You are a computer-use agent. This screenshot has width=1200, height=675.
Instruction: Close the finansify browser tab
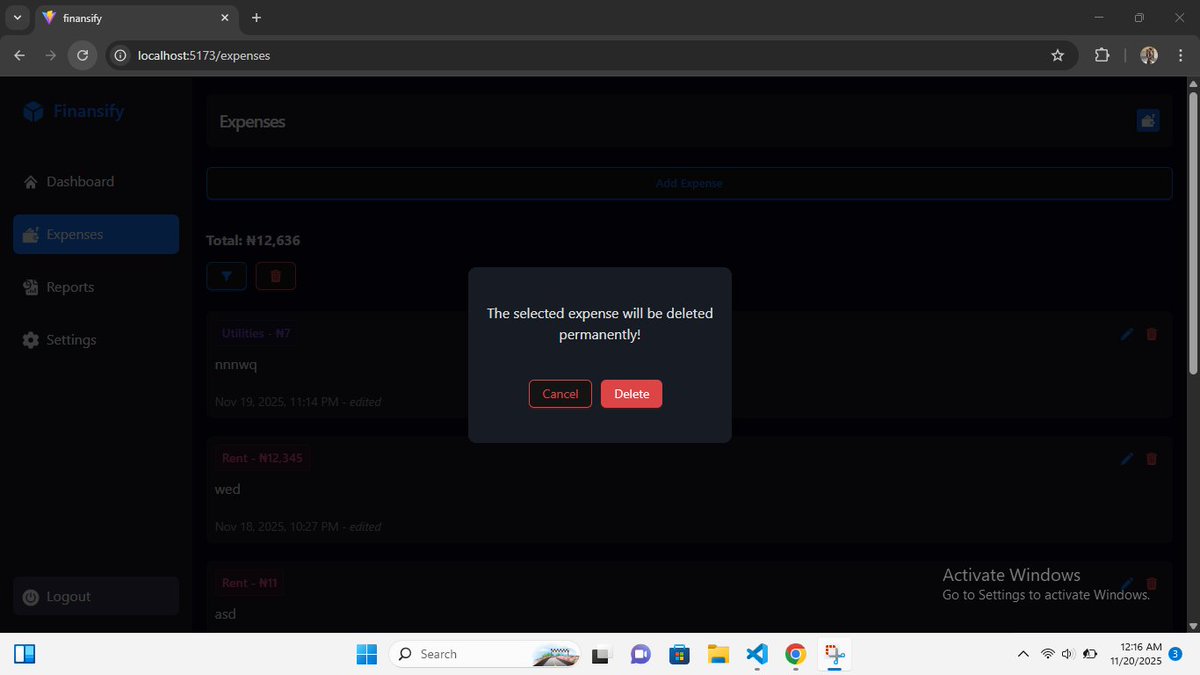pos(224,18)
